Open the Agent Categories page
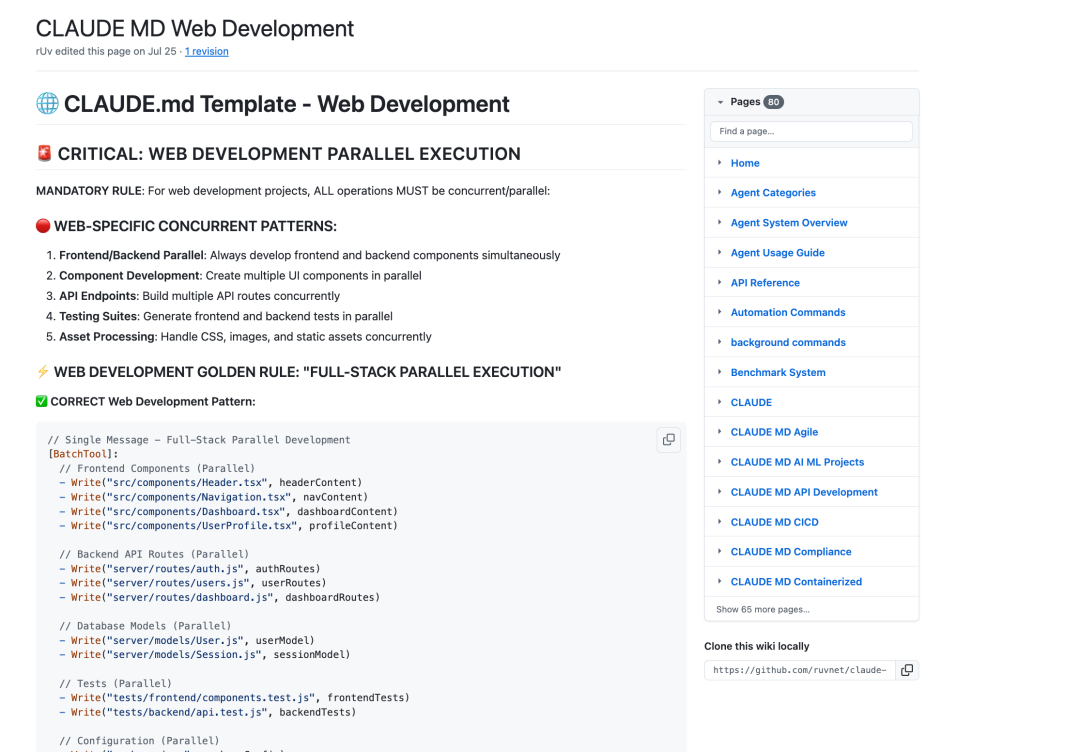Viewport: 1080px width, 752px height. point(773,193)
